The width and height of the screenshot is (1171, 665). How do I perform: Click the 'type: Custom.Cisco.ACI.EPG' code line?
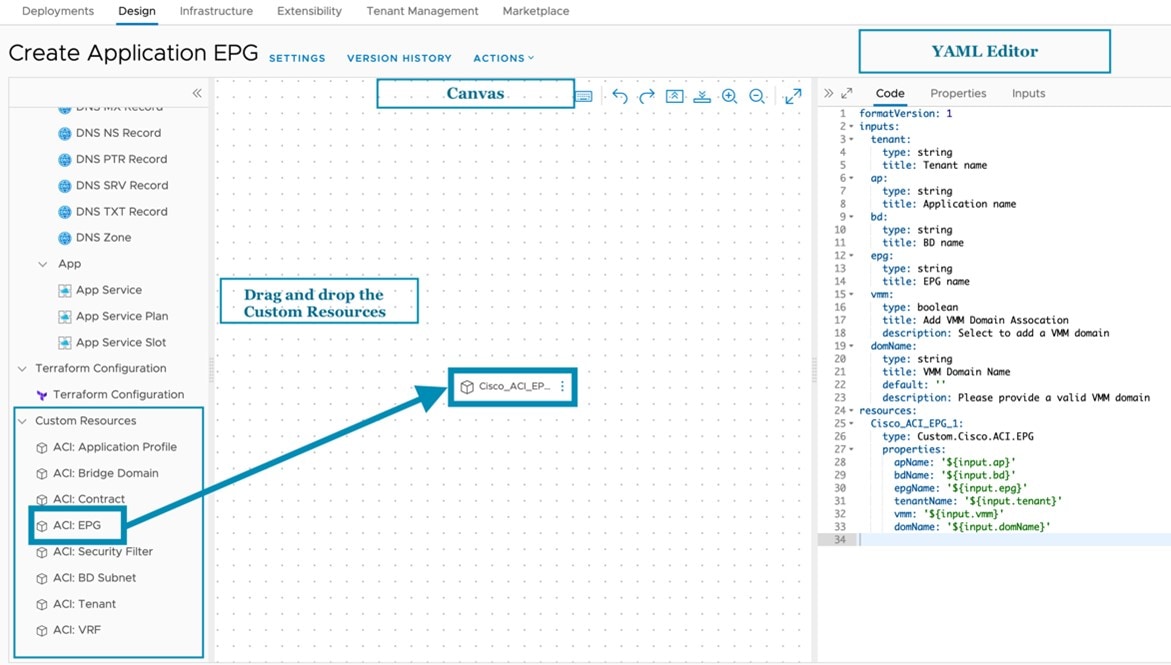(957, 436)
